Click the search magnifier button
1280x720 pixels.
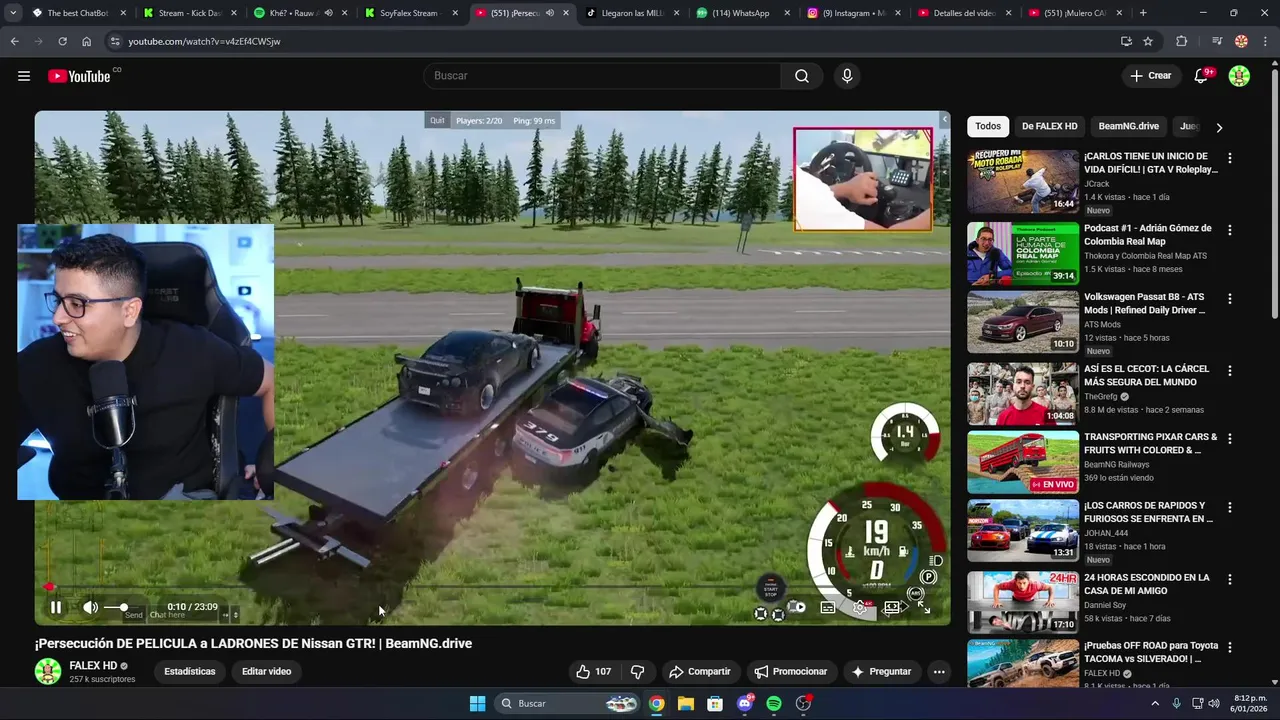pyautogui.click(x=802, y=76)
